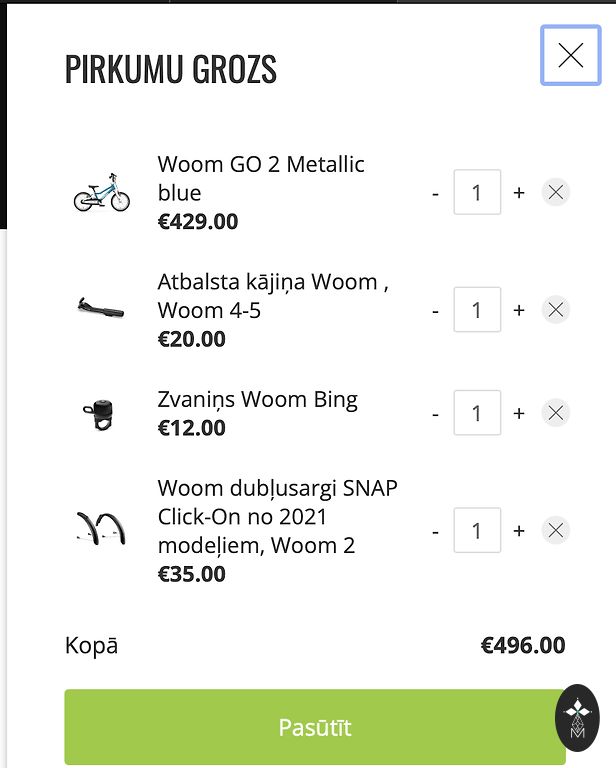Close the Pirkumu grozs cart panel
This screenshot has width=616, height=768.
tap(571, 55)
